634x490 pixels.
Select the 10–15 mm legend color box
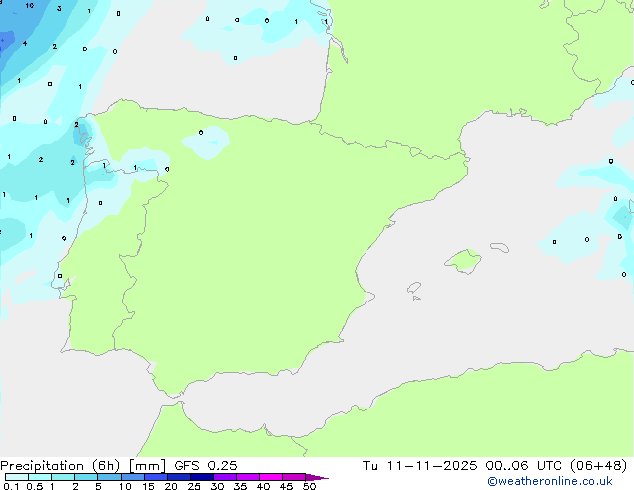tap(132, 477)
